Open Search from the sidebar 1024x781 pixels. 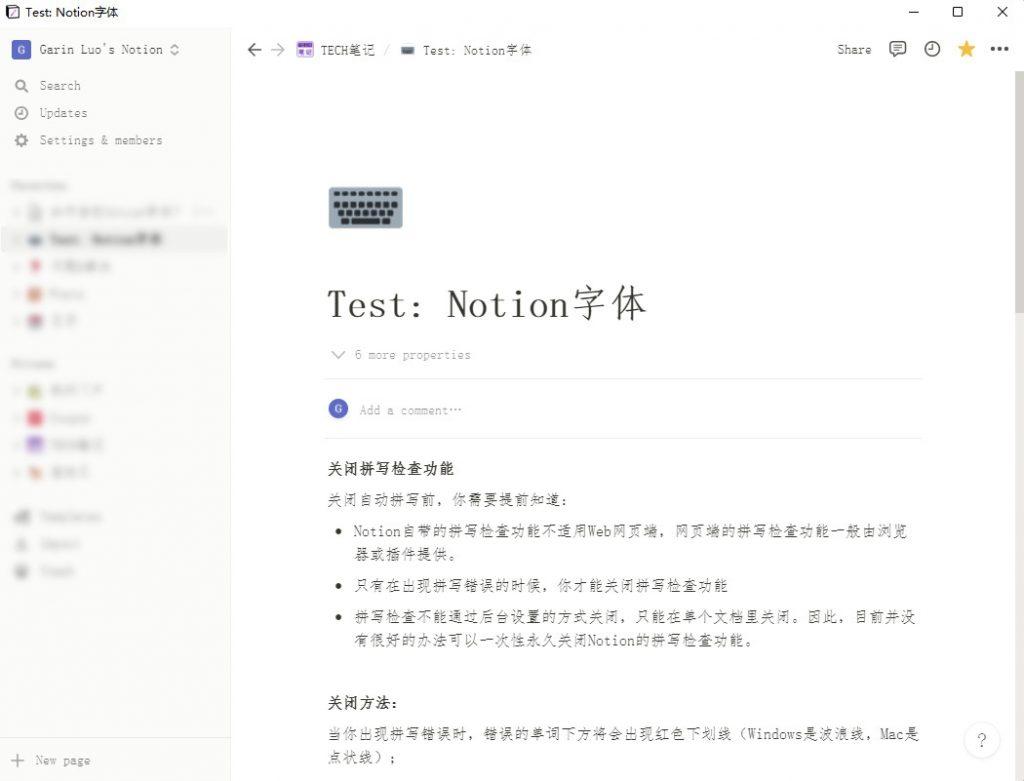(60, 85)
